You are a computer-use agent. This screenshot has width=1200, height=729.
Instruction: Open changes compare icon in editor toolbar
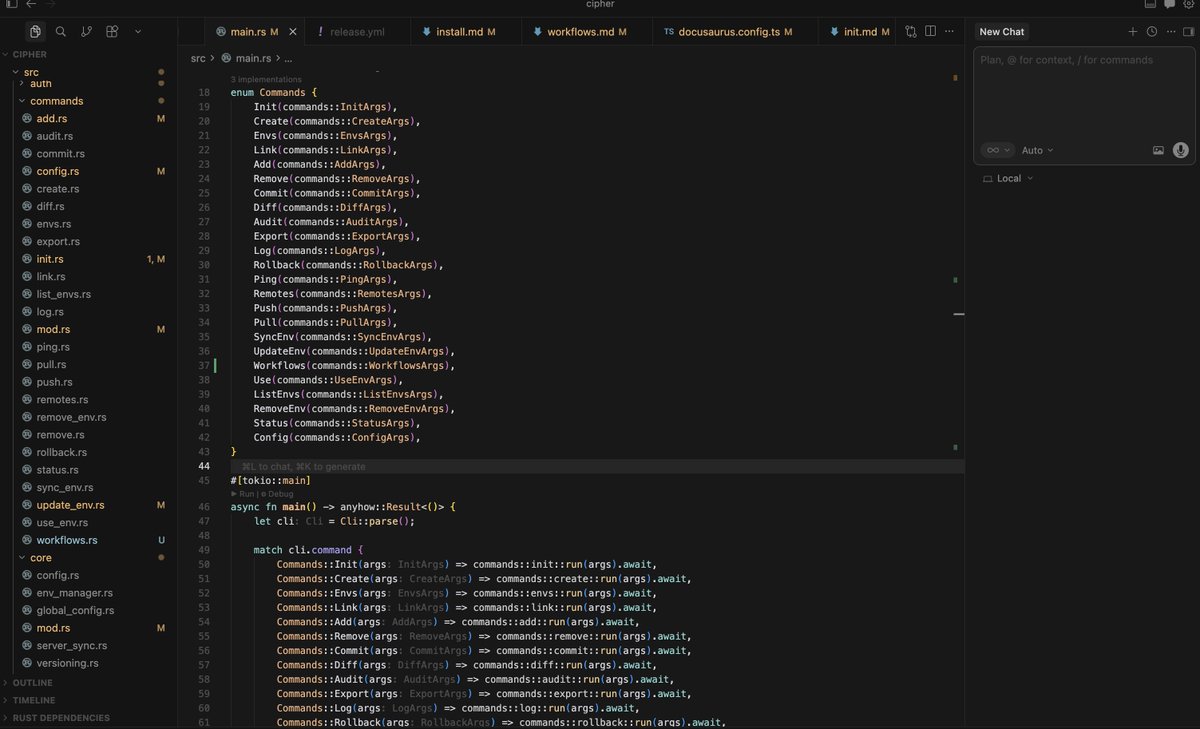911,32
